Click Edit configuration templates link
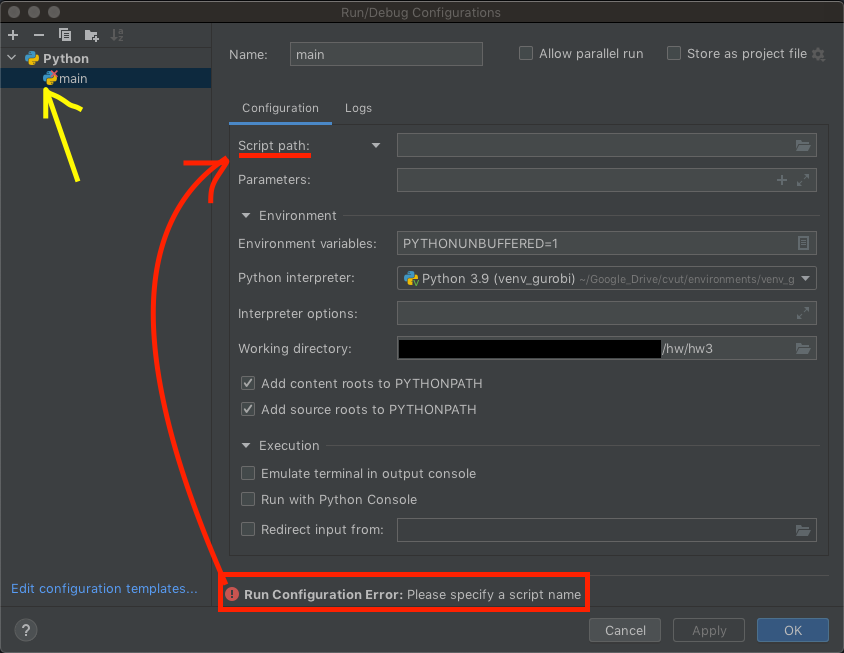The height and width of the screenshot is (653, 844). [x=104, y=589]
